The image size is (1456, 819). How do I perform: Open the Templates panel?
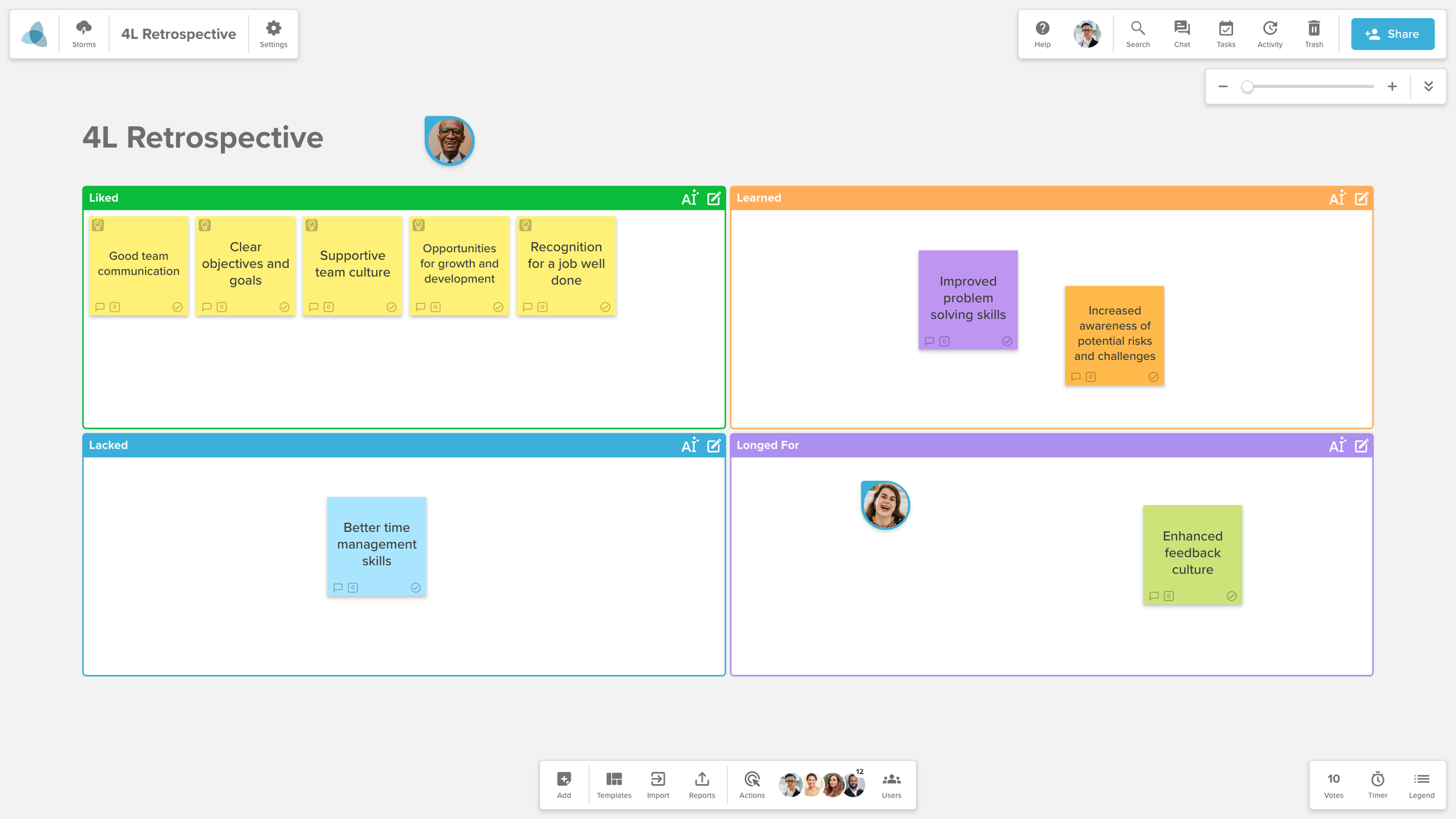(614, 783)
